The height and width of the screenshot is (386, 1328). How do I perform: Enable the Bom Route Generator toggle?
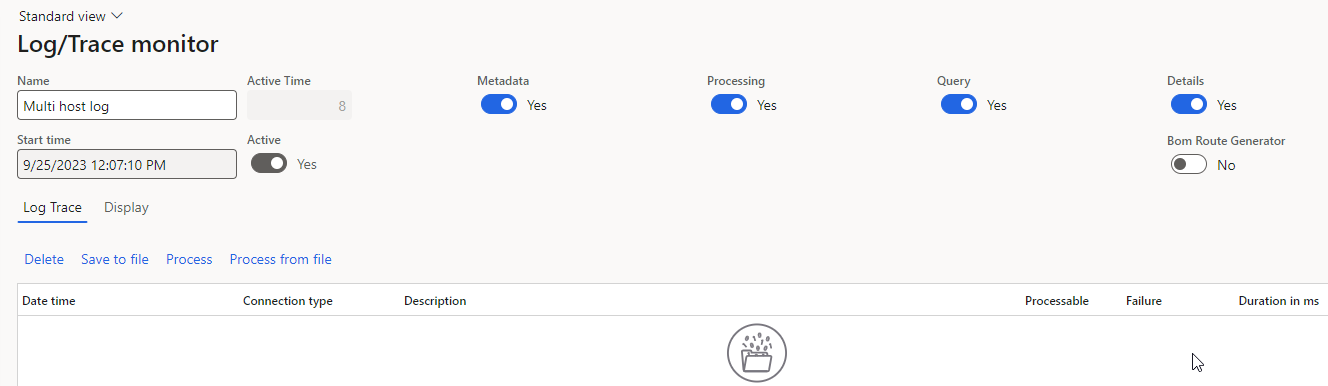click(1189, 164)
